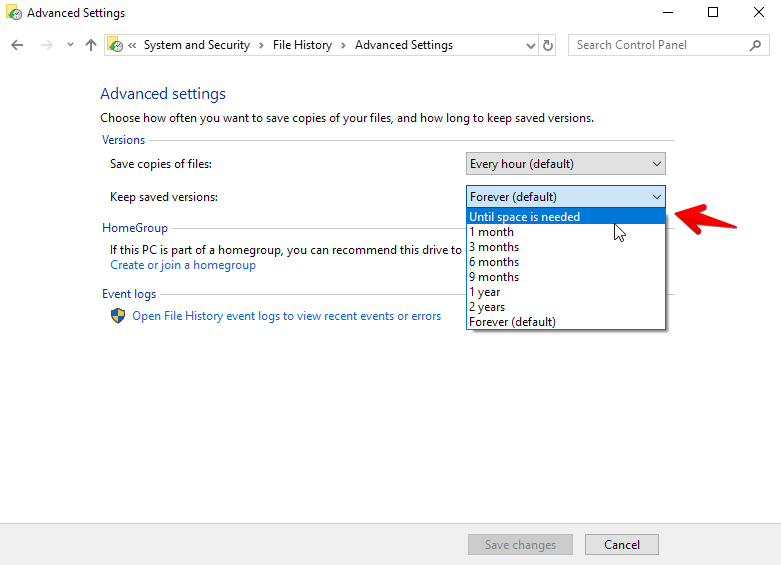Navigate to System and Security breadcrumb
The width and height of the screenshot is (781, 565).
197,45
